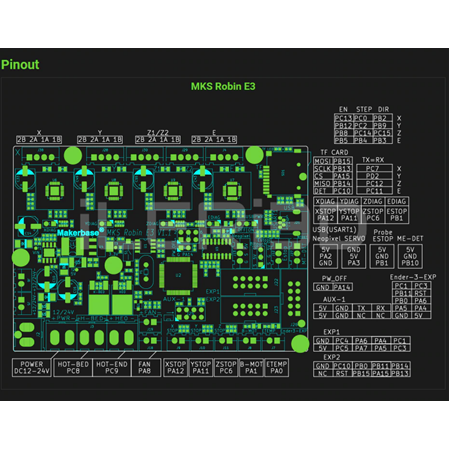Click the B-MOT PA1 label box

coord(251,368)
